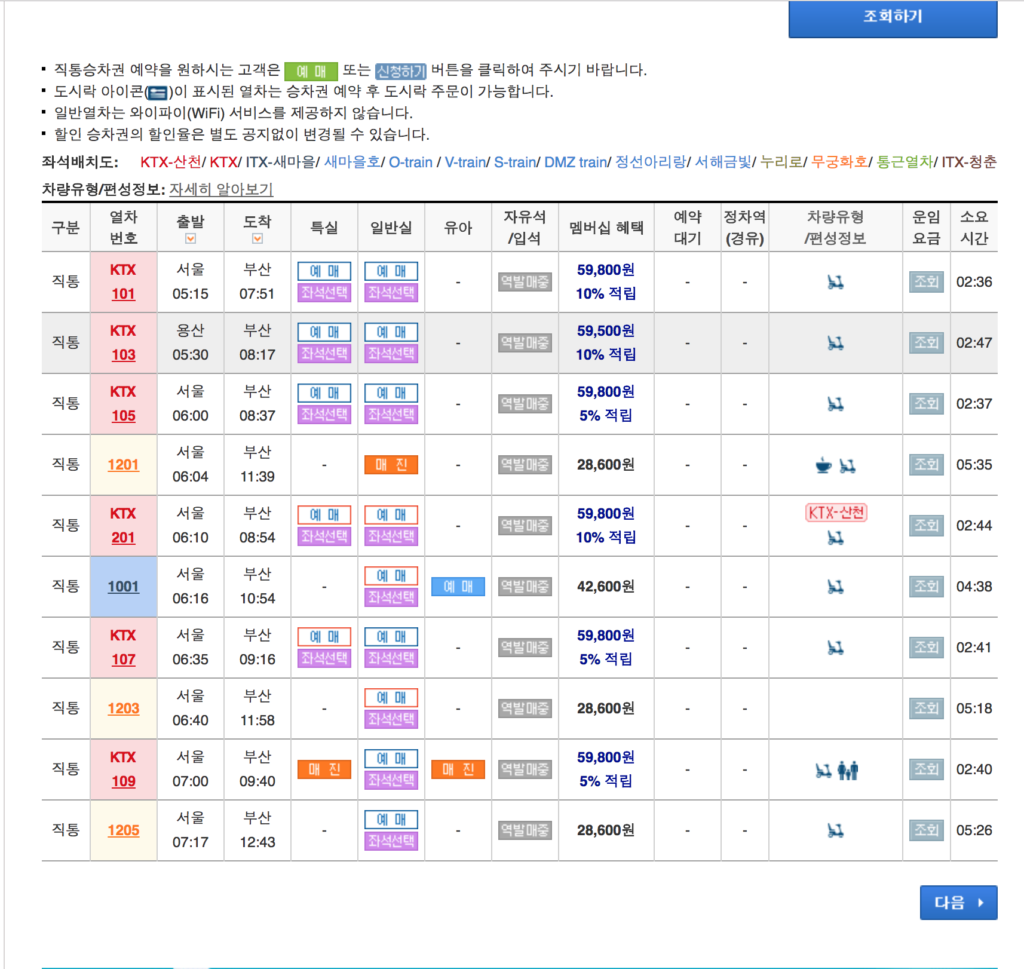Reserve standard class on KTX 105 with 예매
1024x969 pixels.
391,393
